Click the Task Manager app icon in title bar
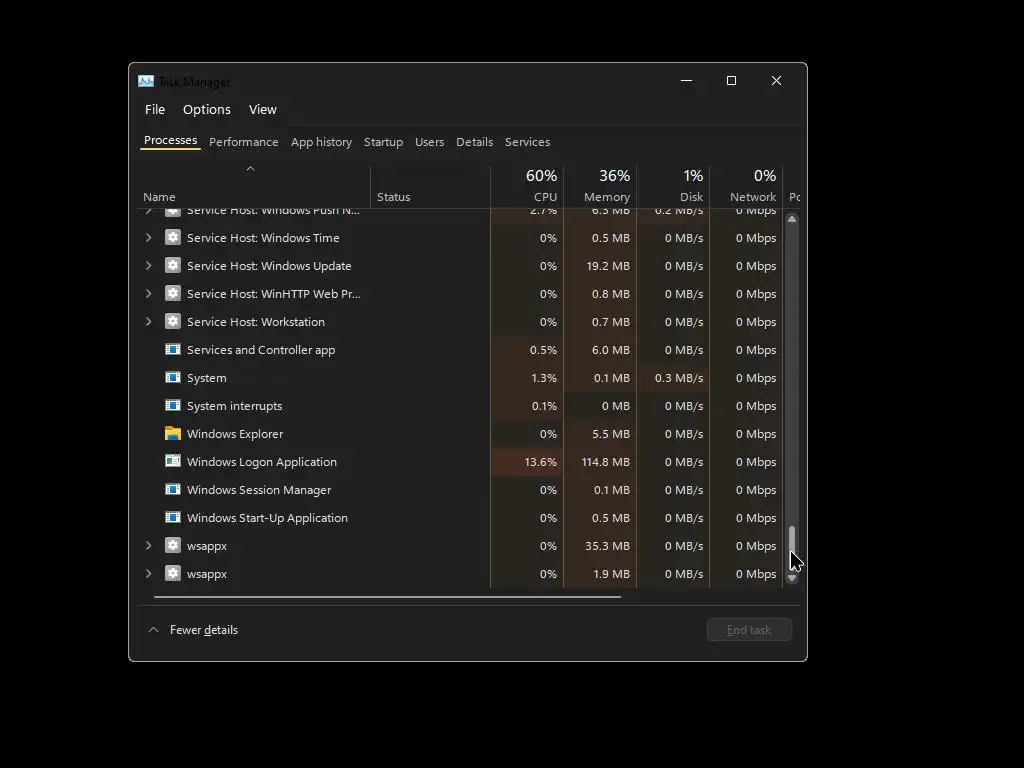The height and width of the screenshot is (768, 1024). 146,81
